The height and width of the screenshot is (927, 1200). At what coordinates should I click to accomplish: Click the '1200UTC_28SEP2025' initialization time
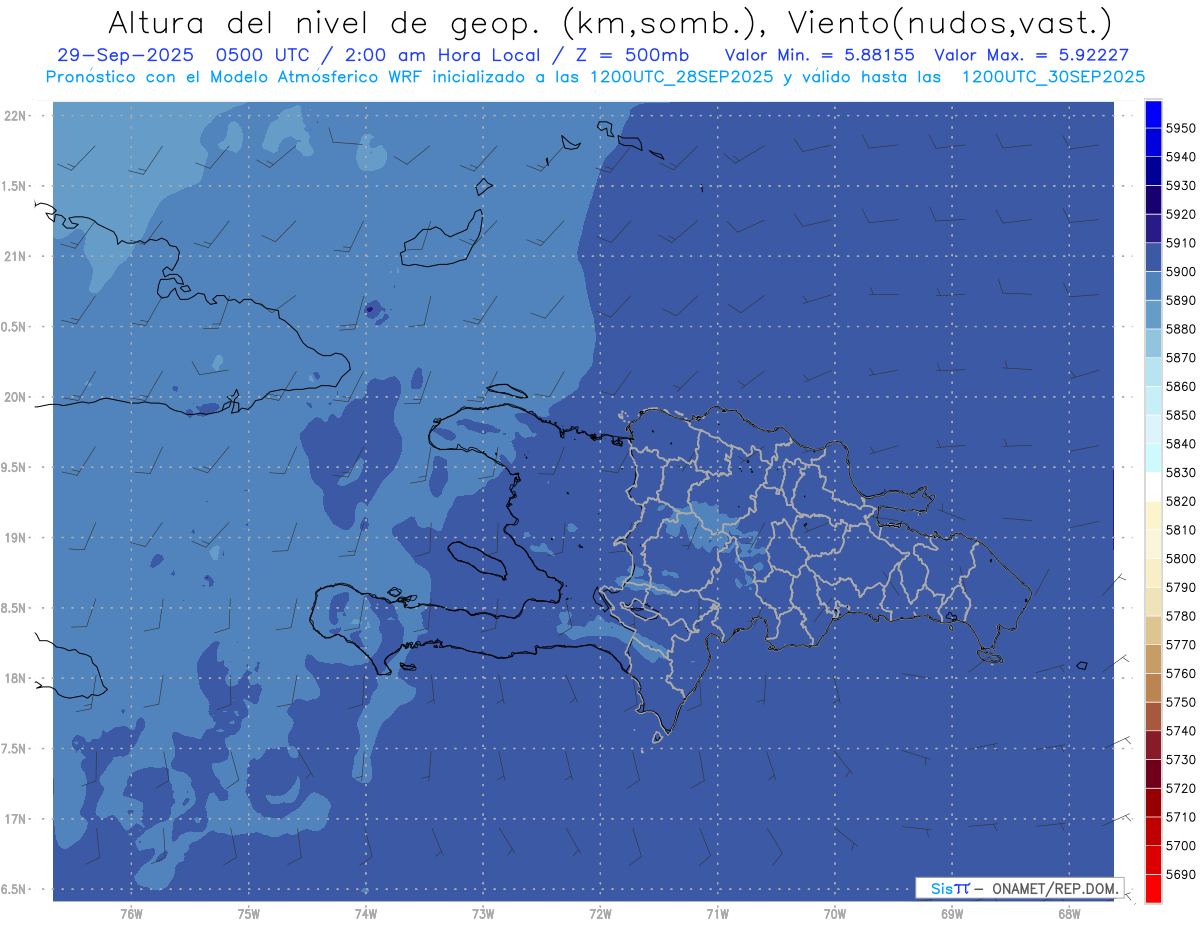click(x=681, y=77)
